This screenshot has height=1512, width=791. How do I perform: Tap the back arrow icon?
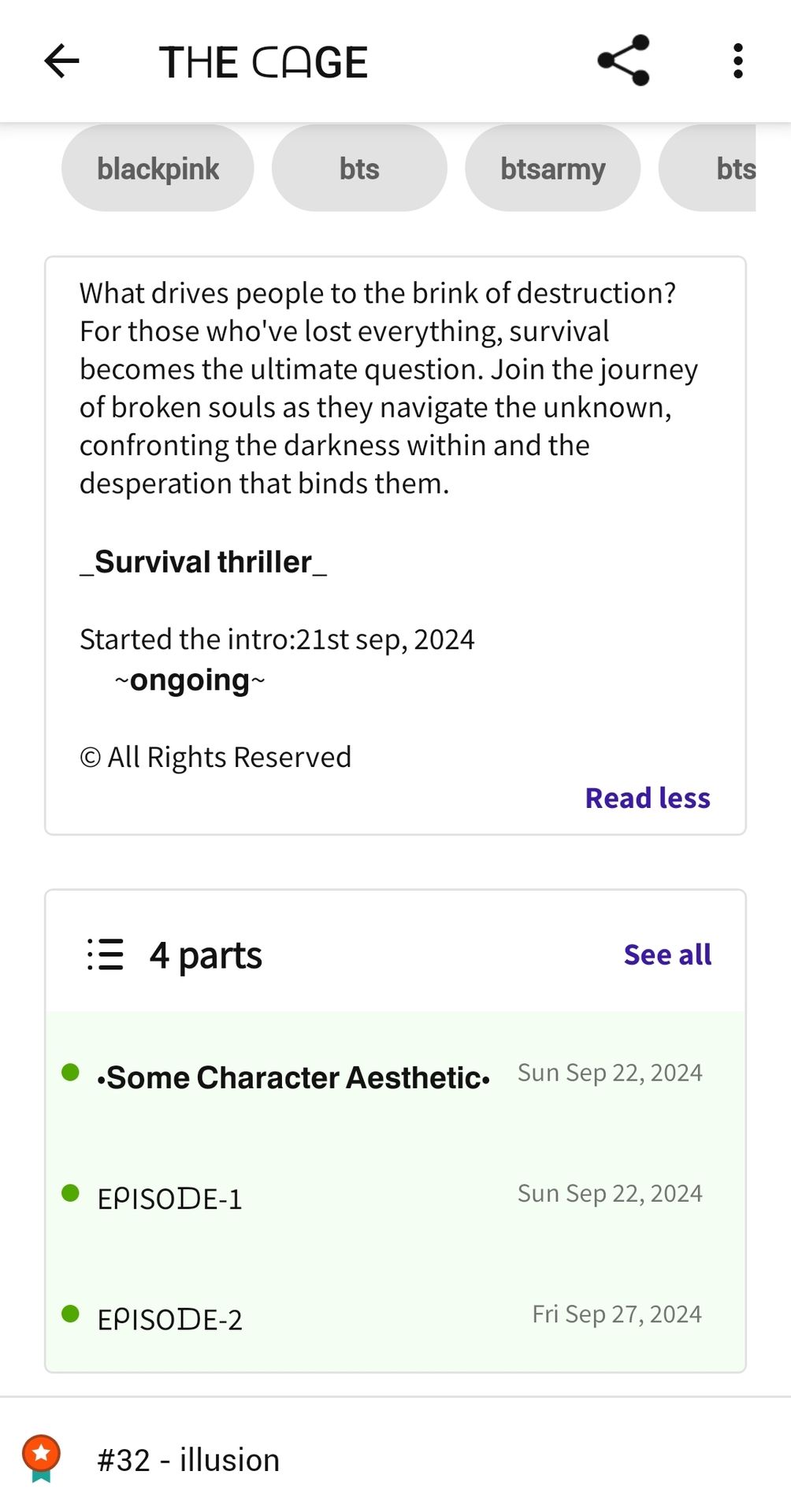pyautogui.click(x=61, y=61)
